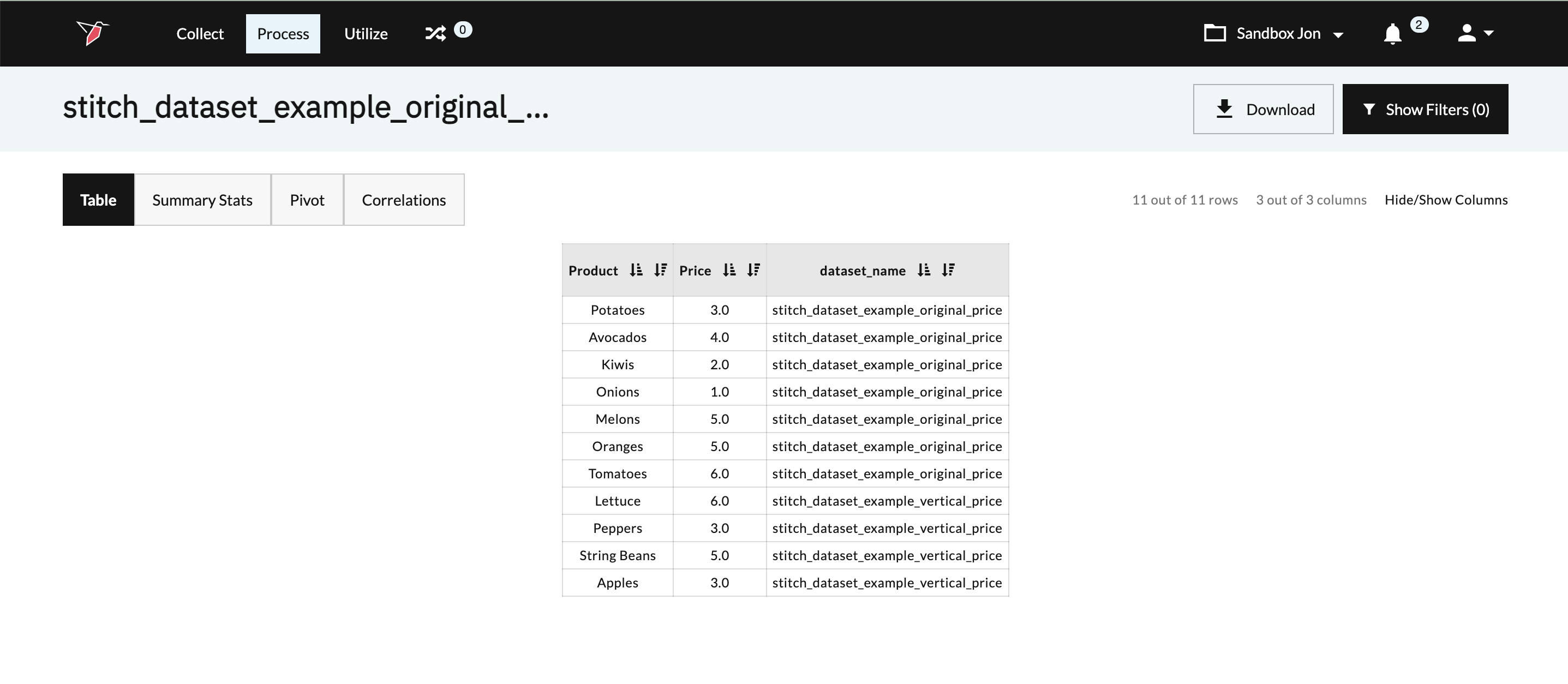Go to the Collect menu
The width and height of the screenshot is (1568, 684).
(200, 34)
